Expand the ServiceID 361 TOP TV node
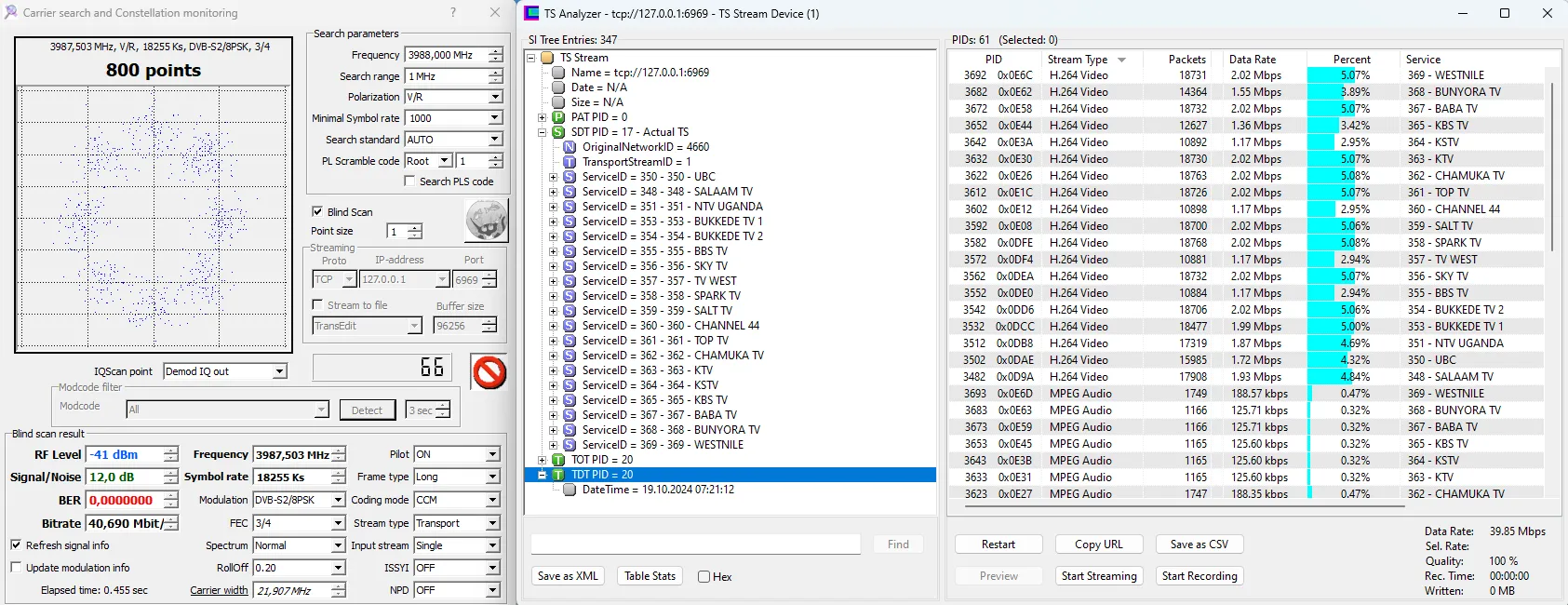This screenshot has width=1568, height=605. click(553, 341)
